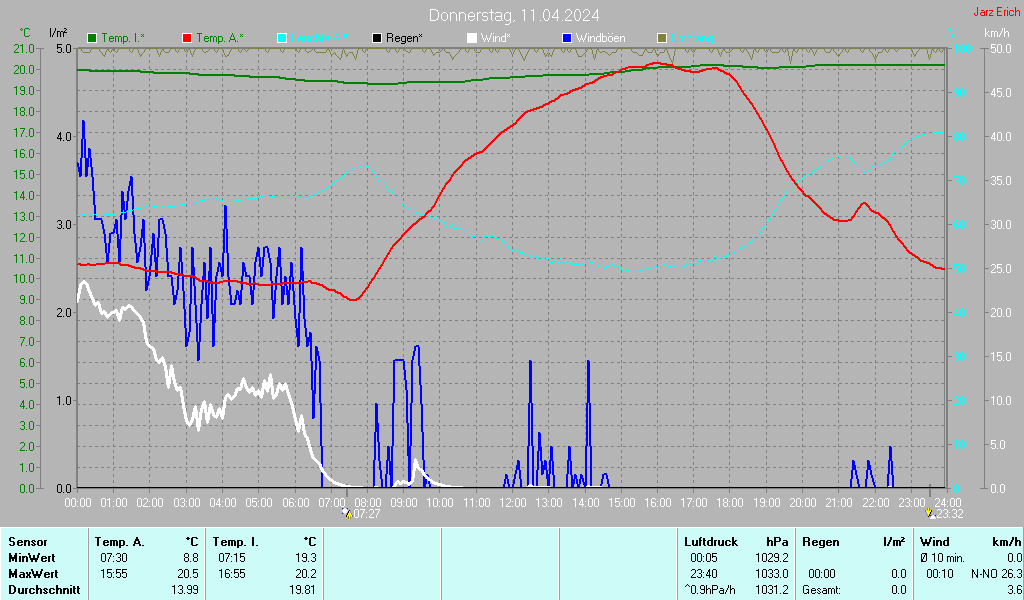Click the blue Windböen legend swatch
Viewport: 1024px width, 600px height.
(567, 38)
